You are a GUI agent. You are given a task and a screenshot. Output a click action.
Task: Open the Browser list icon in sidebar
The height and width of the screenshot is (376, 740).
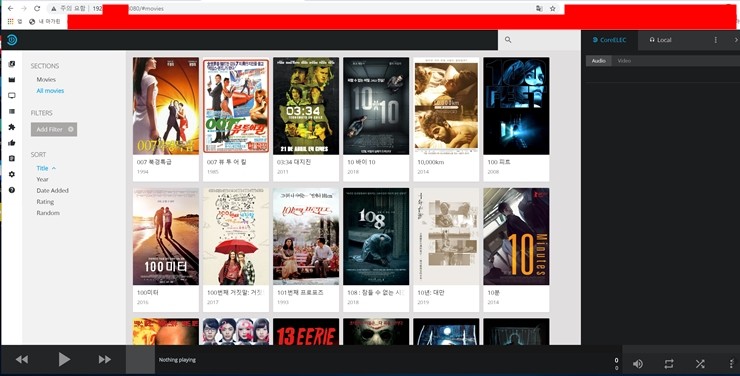tap(12, 111)
